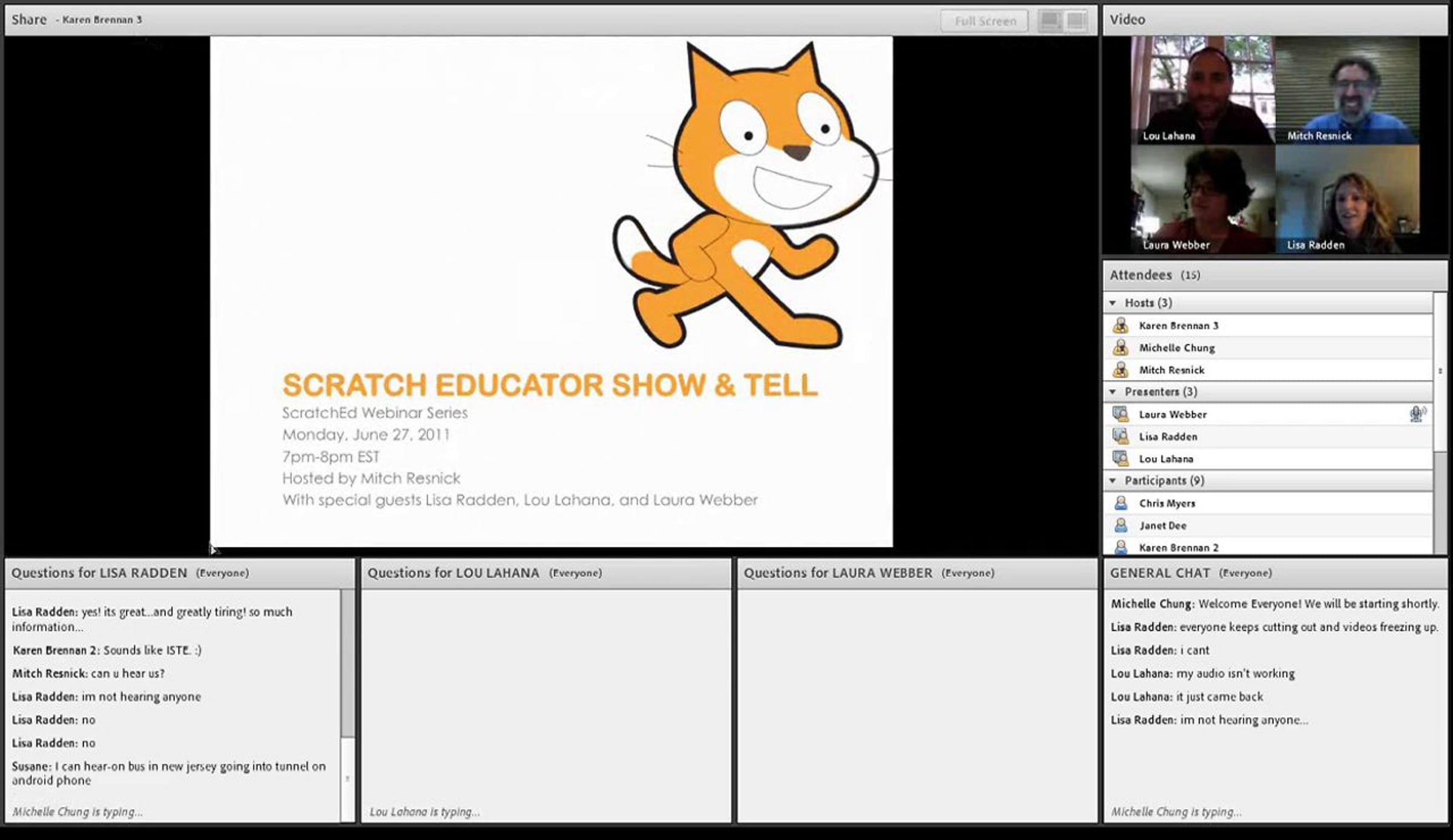Click the 'Questions for LOU LAHANA' panel title

click(453, 573)
